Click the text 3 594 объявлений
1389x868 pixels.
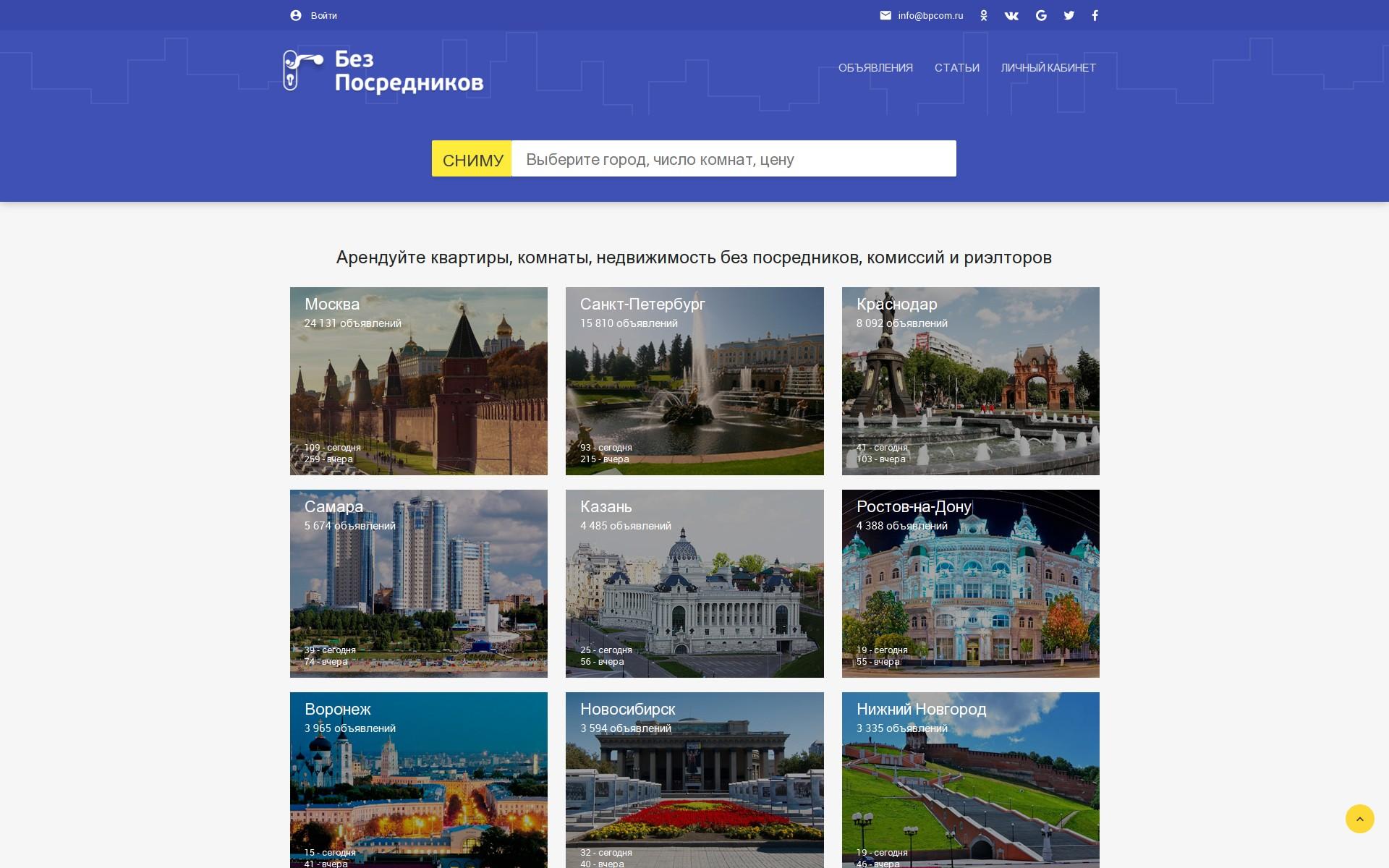pyautogui.click(x=625, y=728)
